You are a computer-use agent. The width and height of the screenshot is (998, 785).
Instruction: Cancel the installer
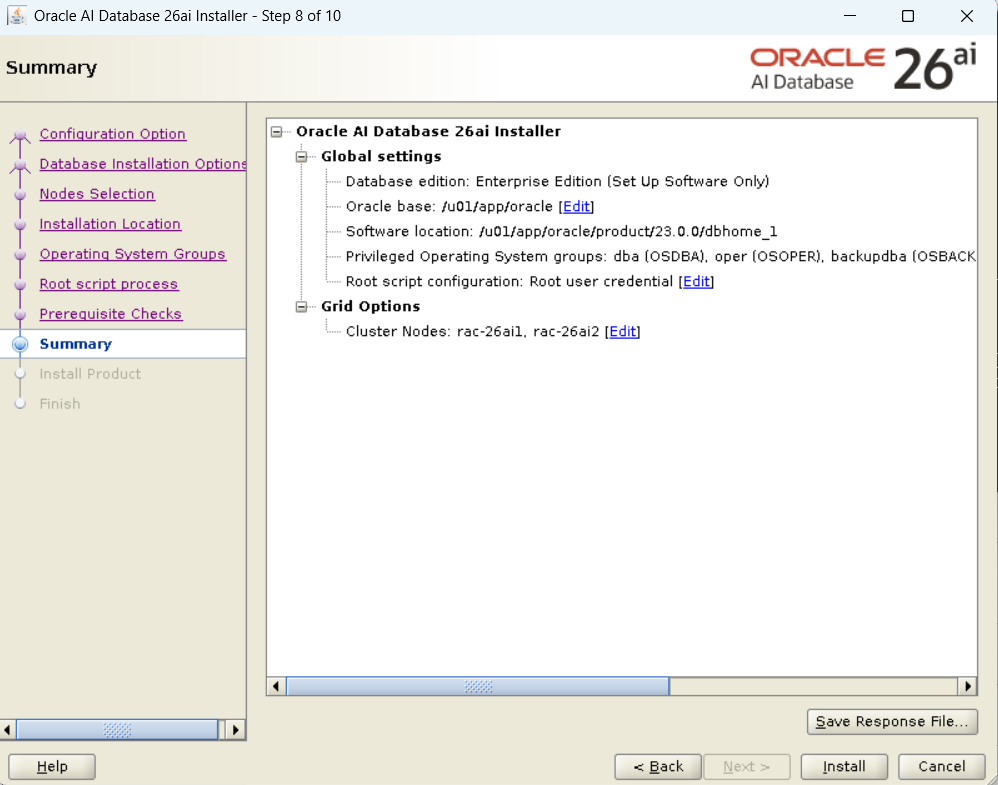pos(941,767)
